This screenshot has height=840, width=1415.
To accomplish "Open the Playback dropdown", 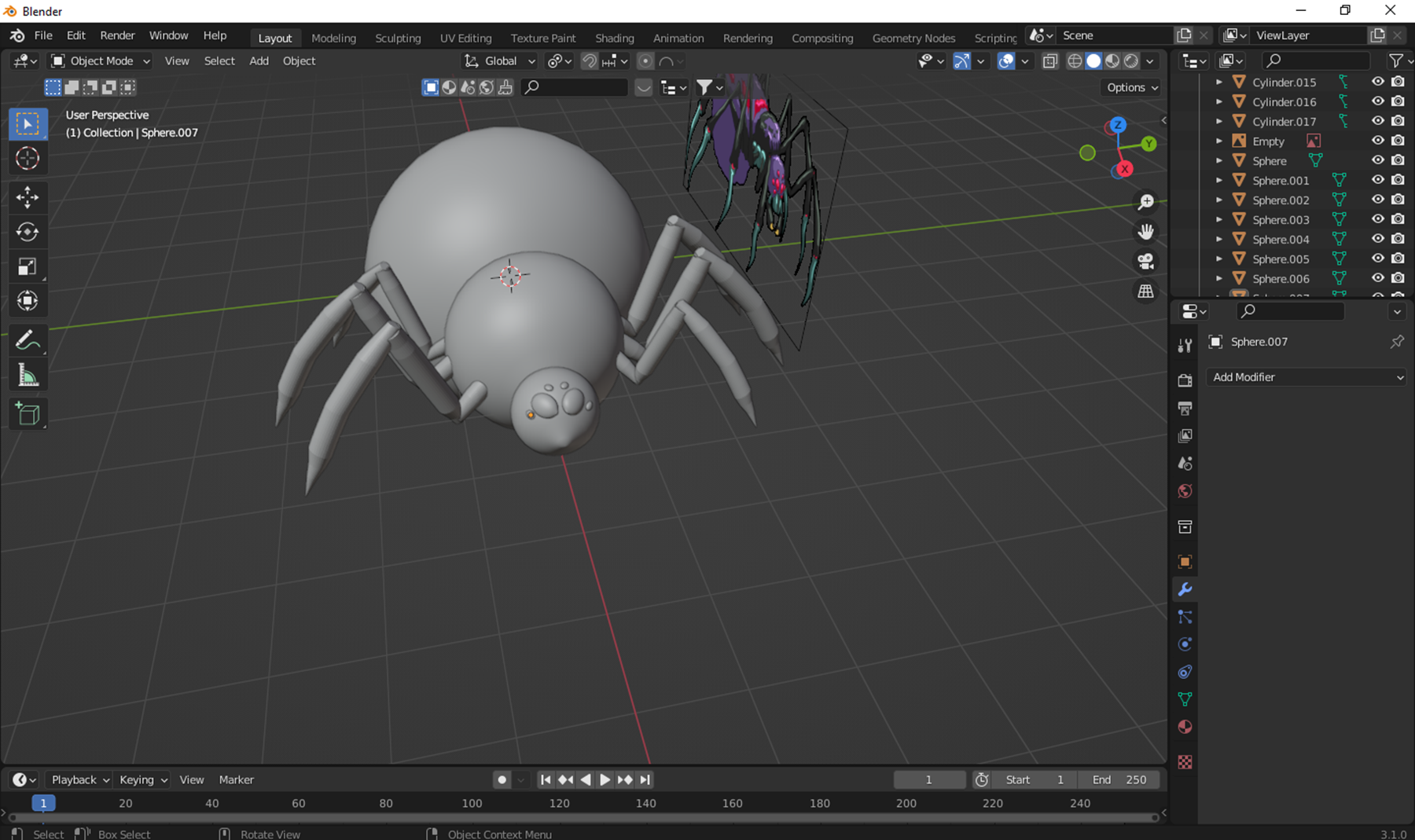I will (x=79, y=779).
